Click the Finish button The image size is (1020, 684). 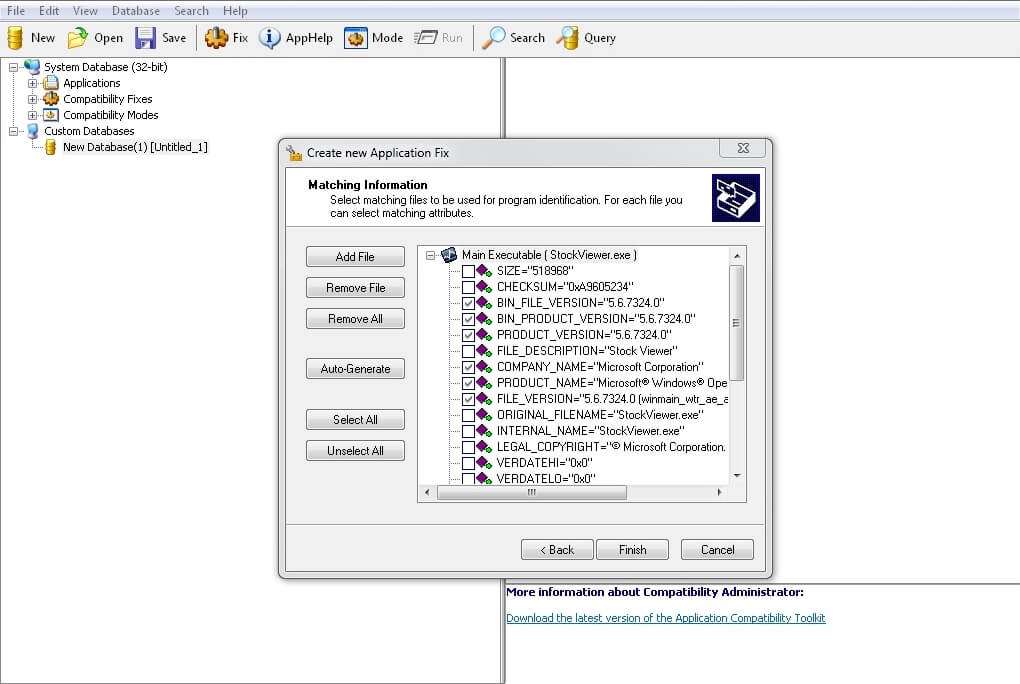point(632,549)
